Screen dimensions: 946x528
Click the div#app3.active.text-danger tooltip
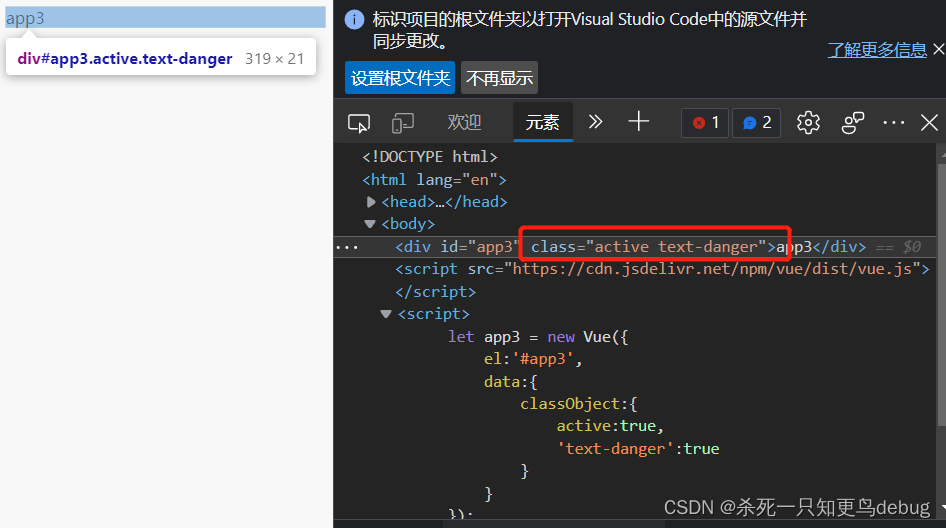160,59
